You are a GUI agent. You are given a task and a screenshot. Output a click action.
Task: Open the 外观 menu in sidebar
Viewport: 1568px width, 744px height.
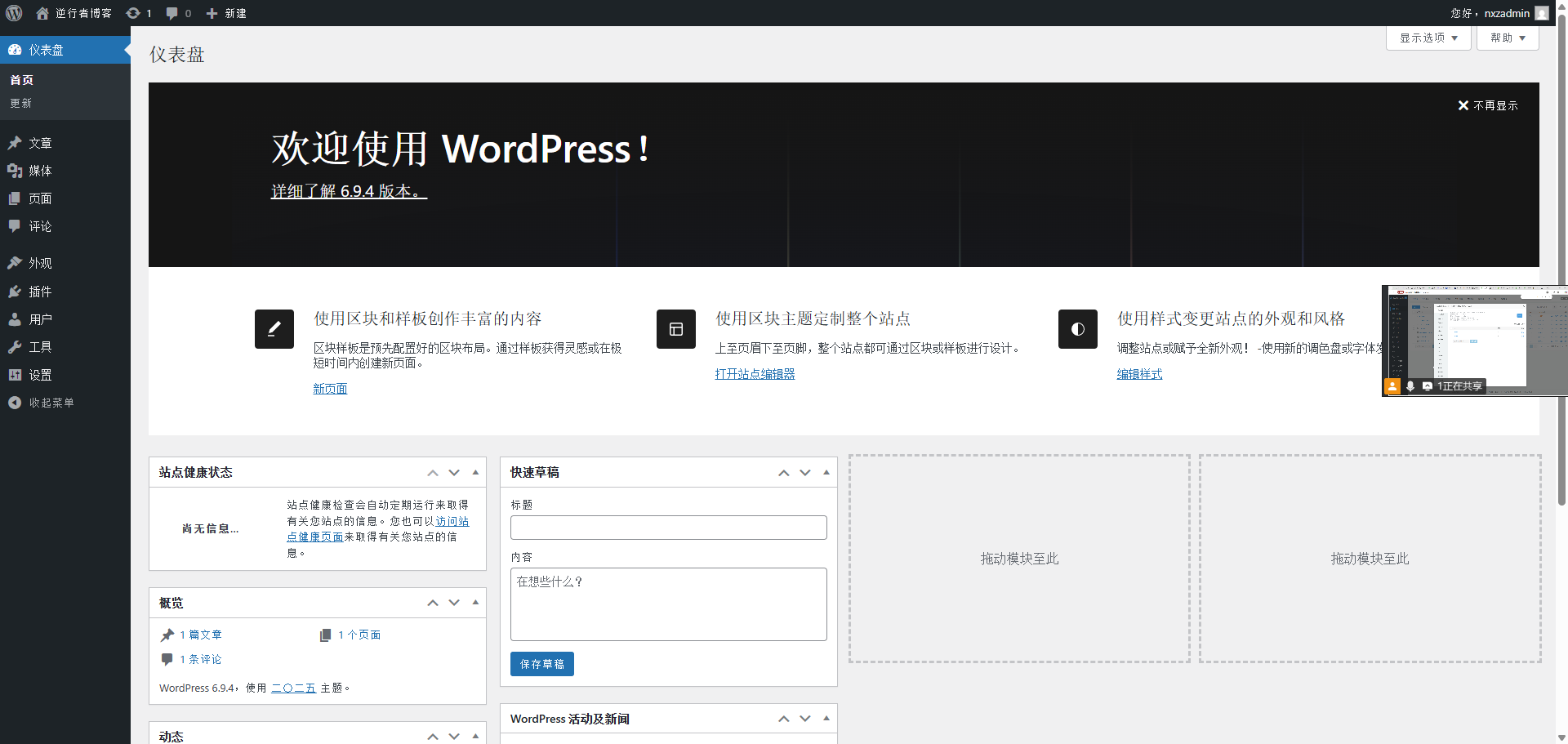point(40,263)
